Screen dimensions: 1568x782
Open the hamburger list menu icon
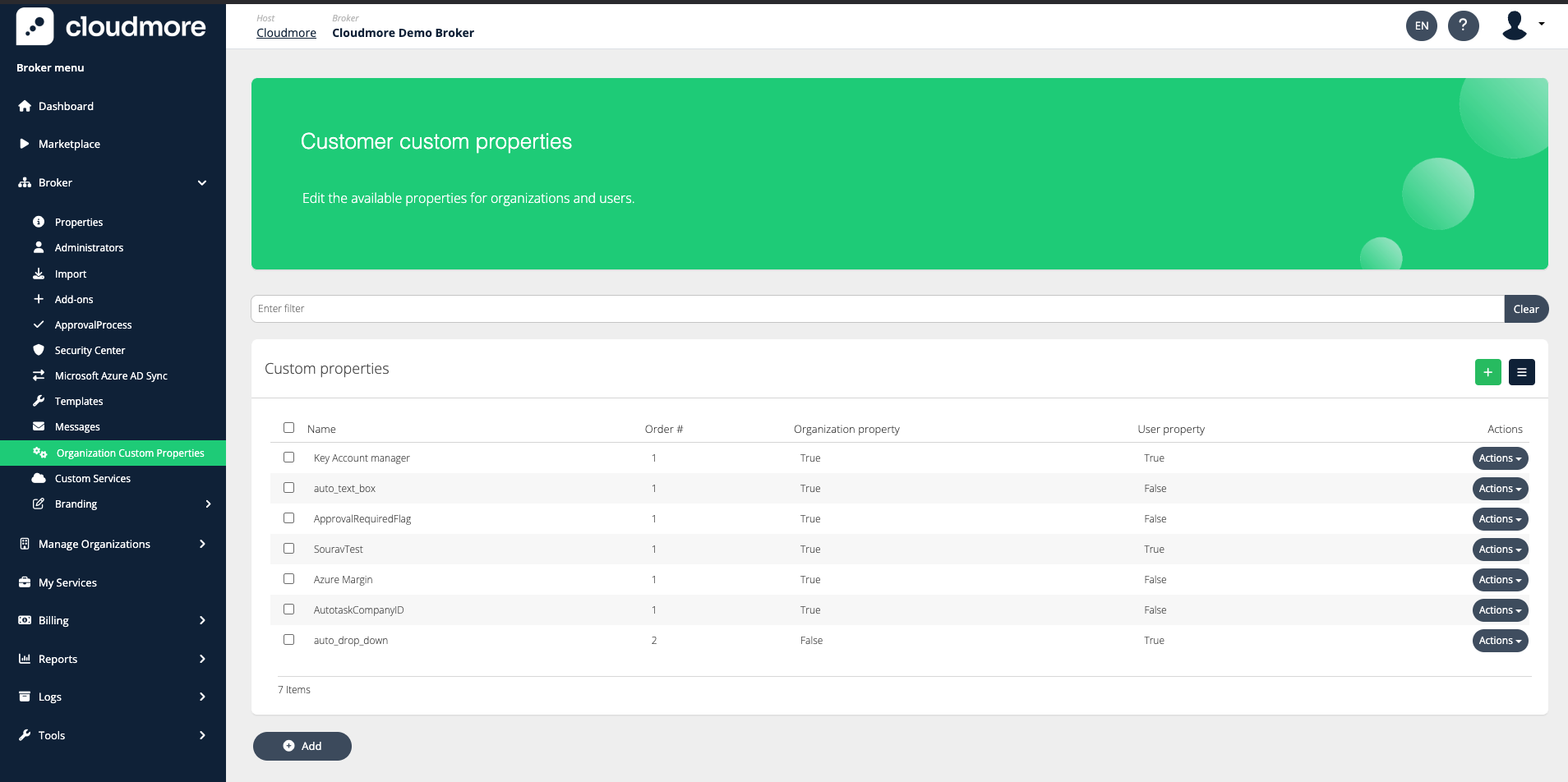[1521, 372]
